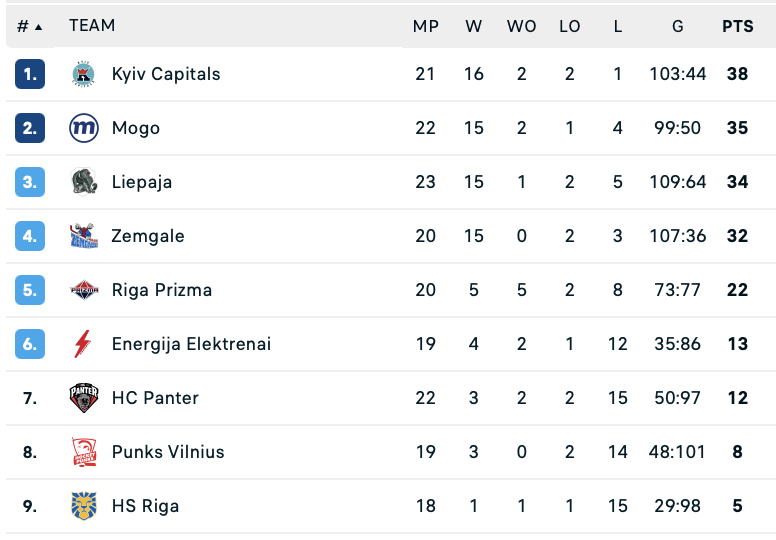Click the TEAM column header
Image resolution: width=776 pixels, height=540 pixels.
pyautogui.click(x=92, y=26)
